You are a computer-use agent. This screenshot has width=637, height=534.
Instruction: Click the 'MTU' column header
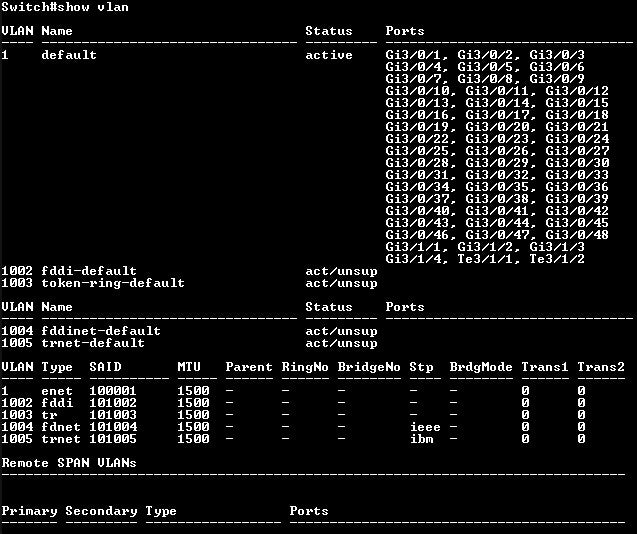click(x=189, y=367)
